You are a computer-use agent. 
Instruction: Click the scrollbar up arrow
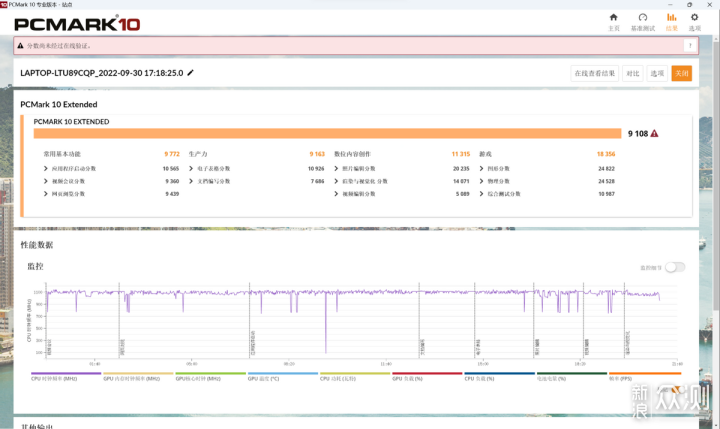click(x=716, y=38)
